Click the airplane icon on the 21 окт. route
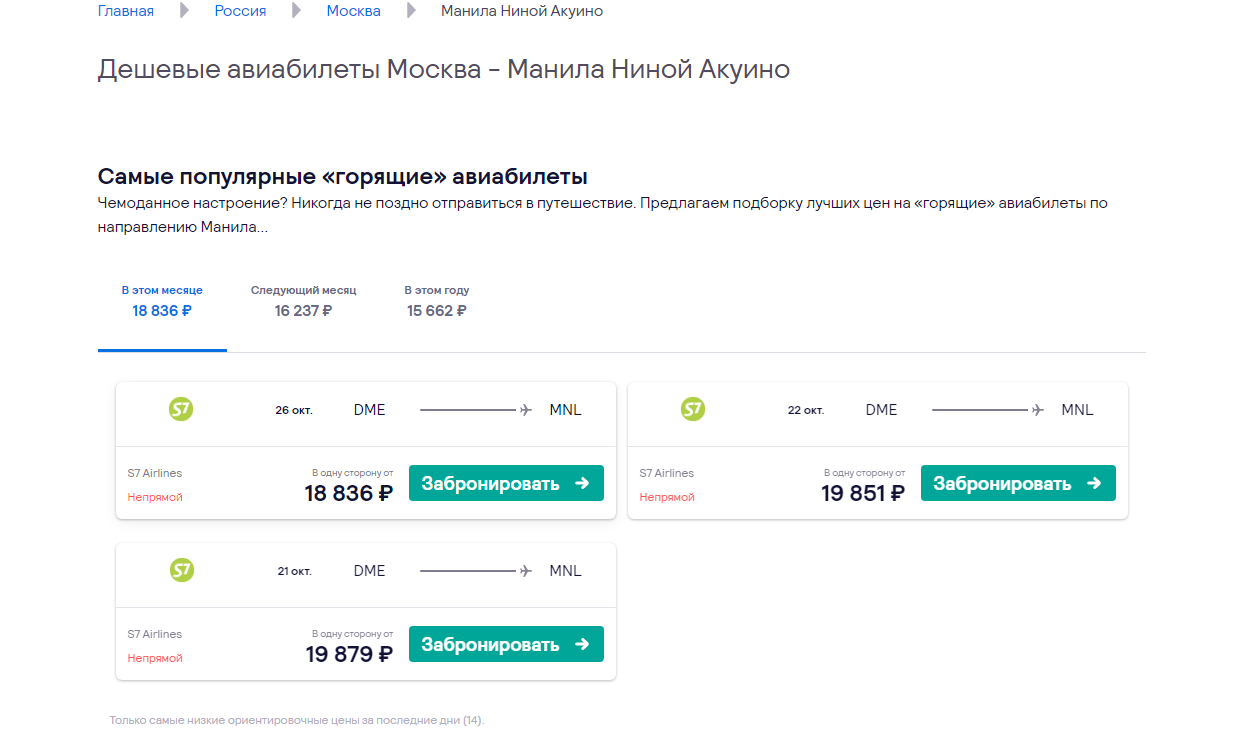The width and height of the screenshot is (1235, 748). tap(526, 571)
